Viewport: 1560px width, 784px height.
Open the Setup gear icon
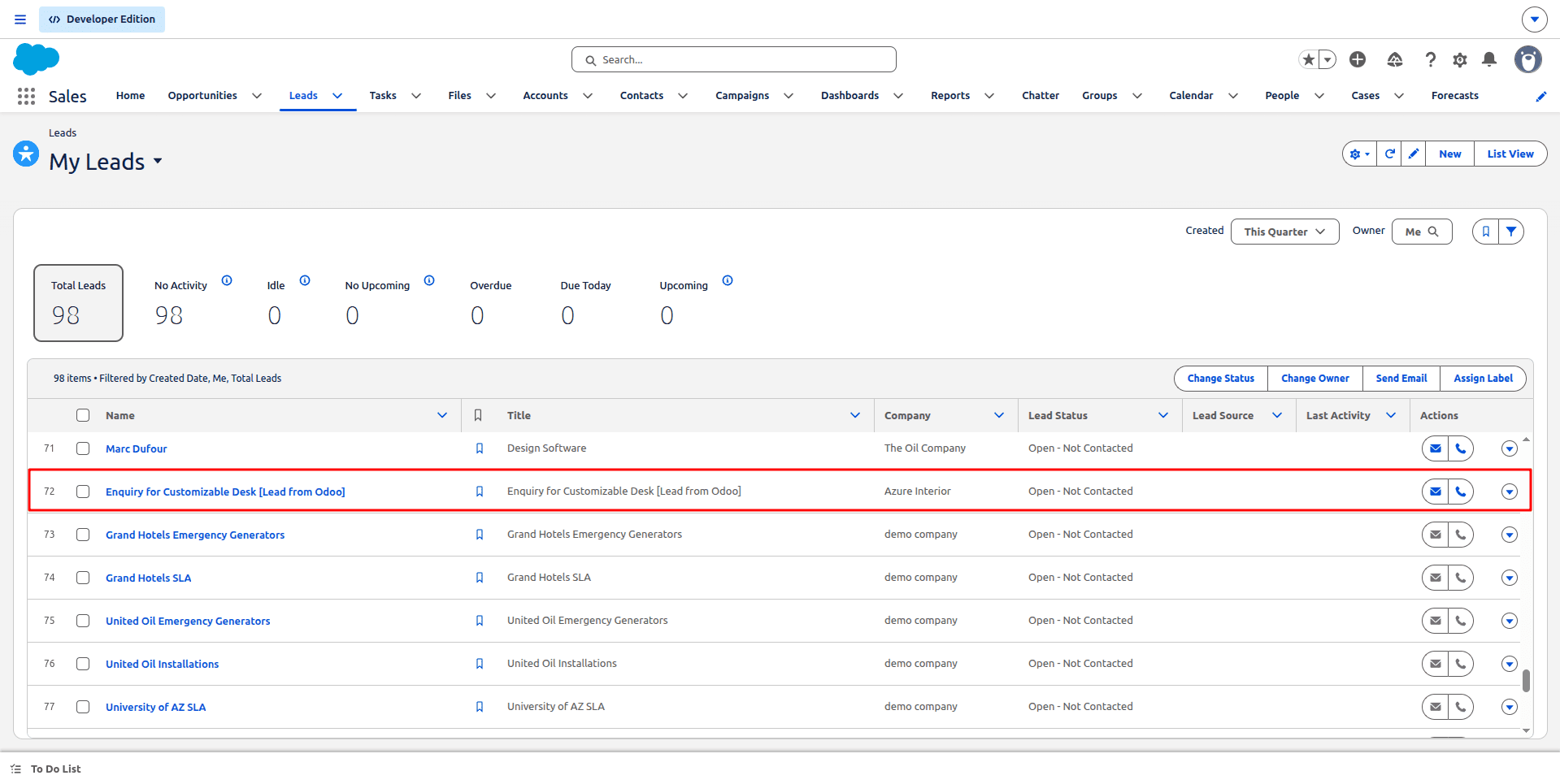tap(1460, 59)
